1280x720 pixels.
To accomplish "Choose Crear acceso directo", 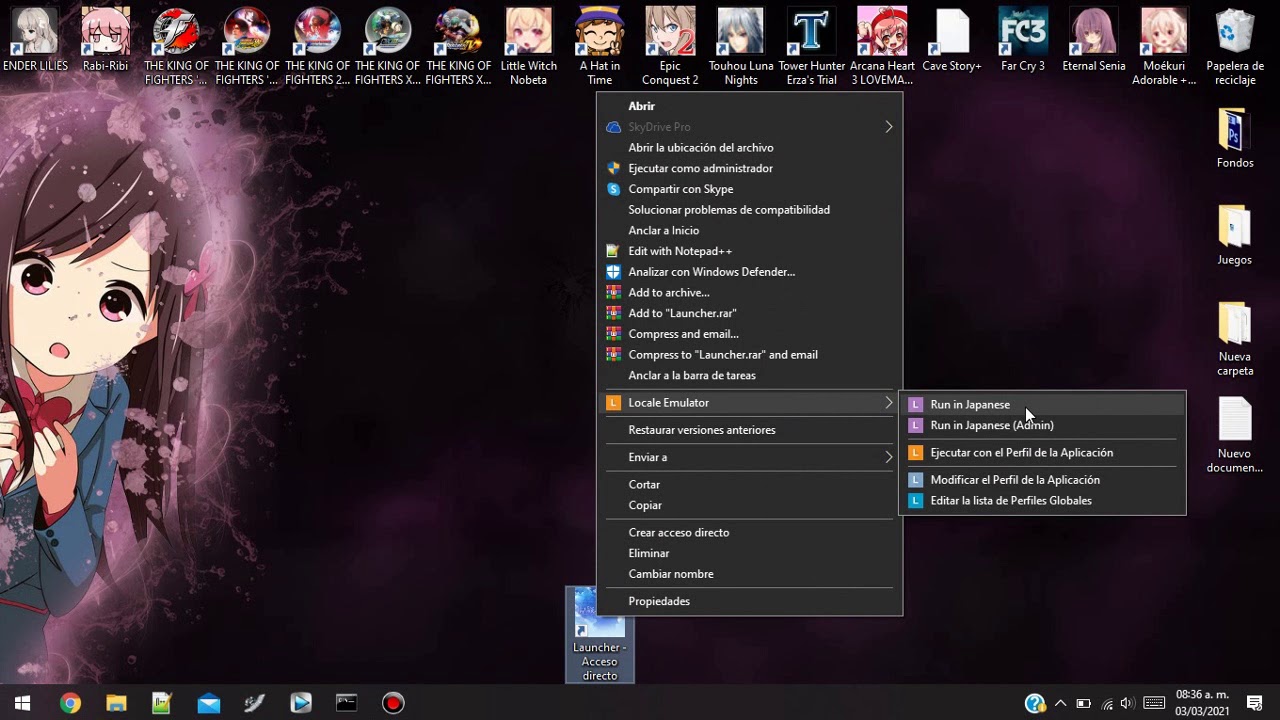I will pos(749,532).
